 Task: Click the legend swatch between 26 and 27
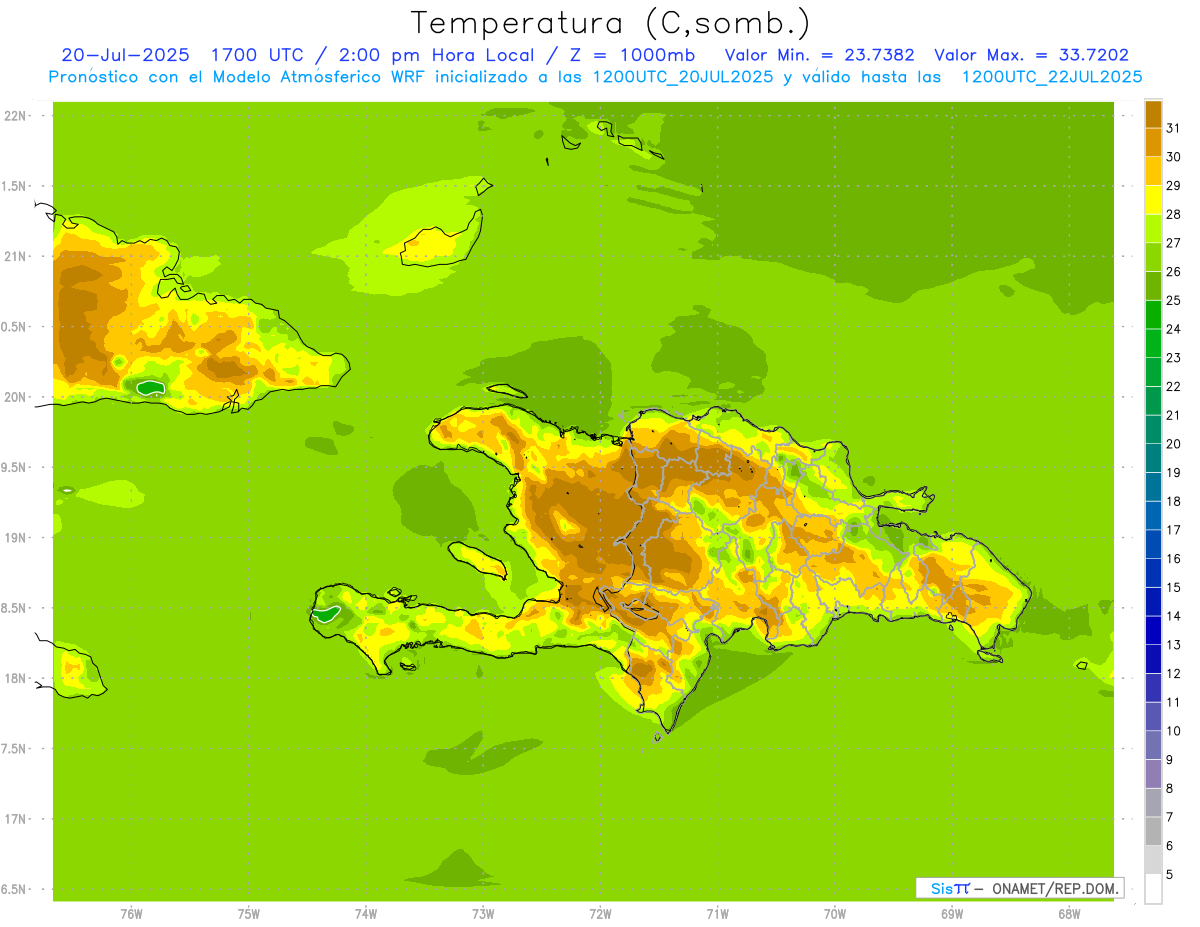tap(1153, 257)
